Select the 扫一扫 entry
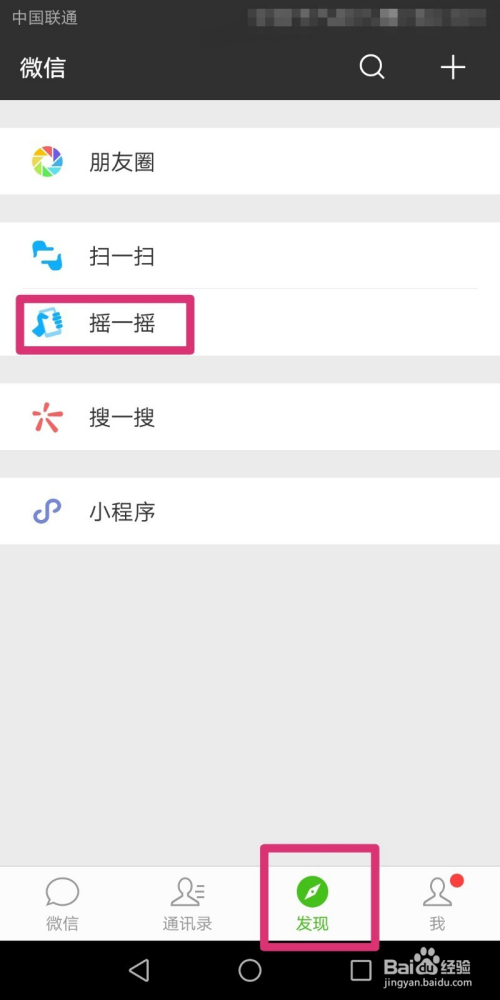The width and height of the screenshot is (500, 1000). click(250, 256)
